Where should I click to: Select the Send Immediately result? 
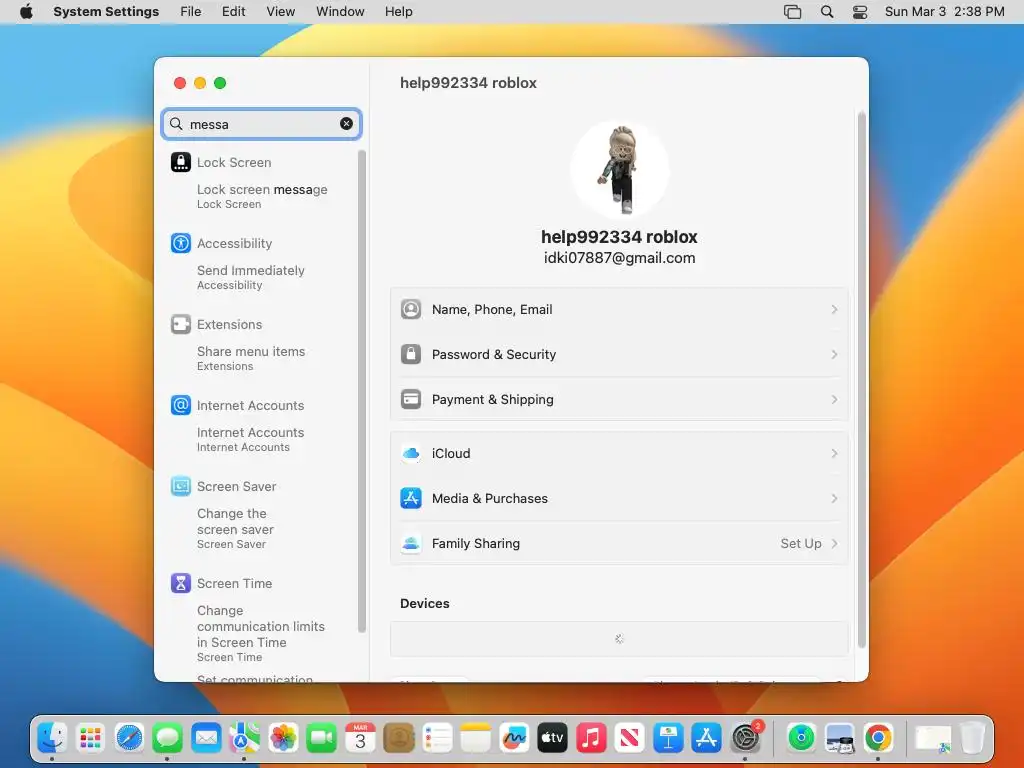(251, 277)
